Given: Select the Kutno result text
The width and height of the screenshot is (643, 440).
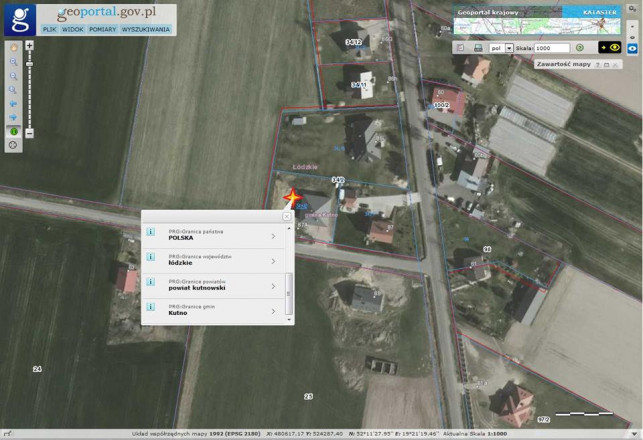Looking at the screenshot, I should click(178, 313).
